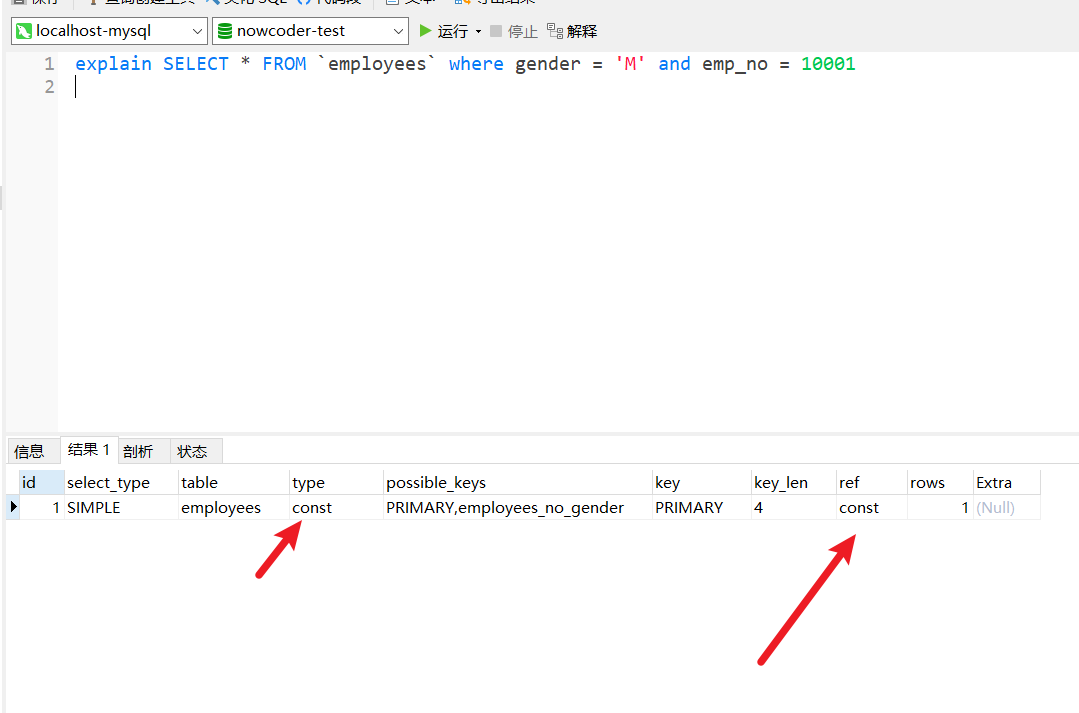Click the row indicator triangle of result row
Screen dimensions: 1079x713
pos(13,507)
